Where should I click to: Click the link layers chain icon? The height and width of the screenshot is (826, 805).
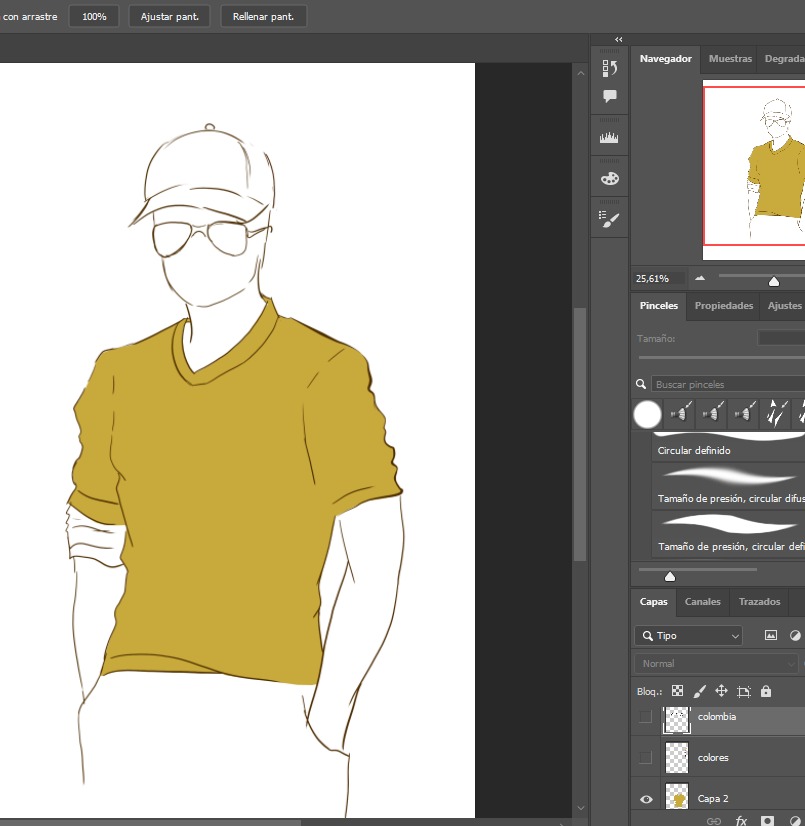[714, 821]
